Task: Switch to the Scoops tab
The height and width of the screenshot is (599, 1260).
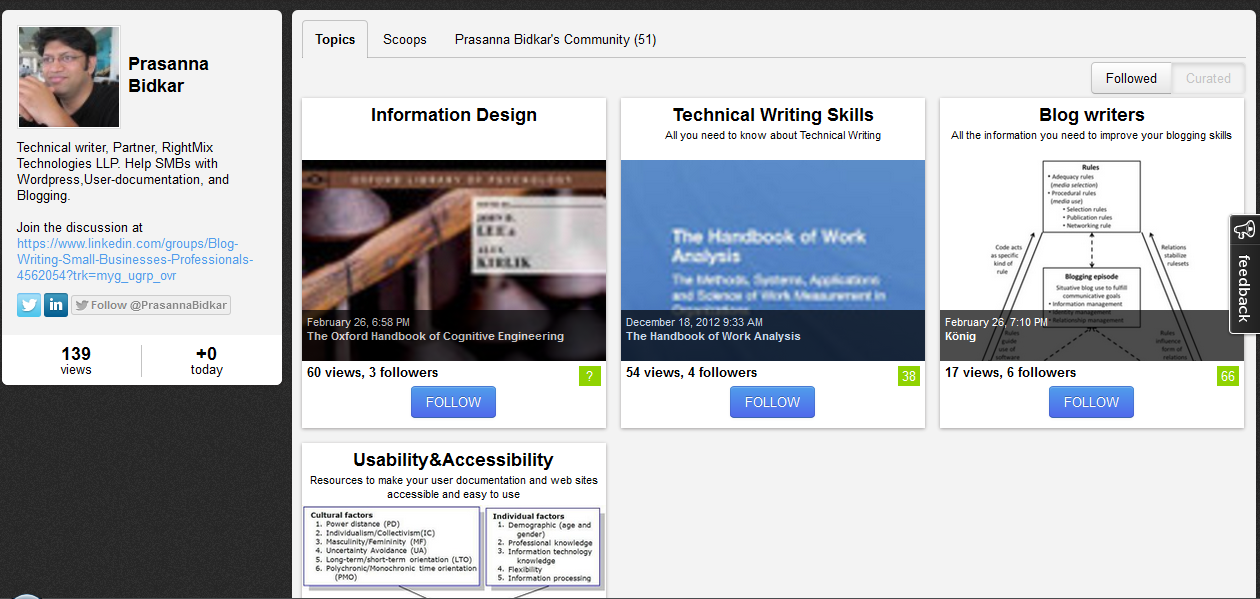Action: coord(405,39)
